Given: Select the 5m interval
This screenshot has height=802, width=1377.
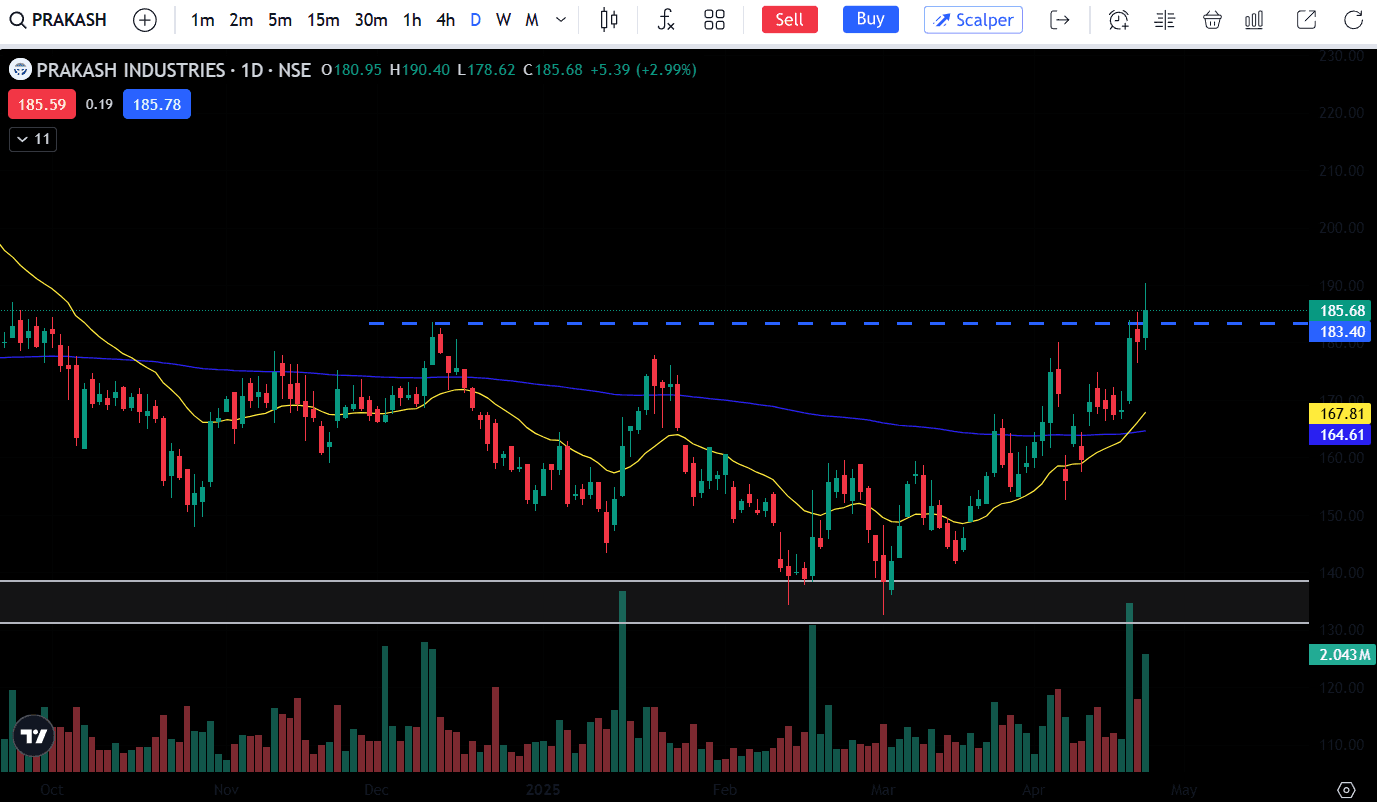Looking at the screenshot, I should (x=280, y=20).
